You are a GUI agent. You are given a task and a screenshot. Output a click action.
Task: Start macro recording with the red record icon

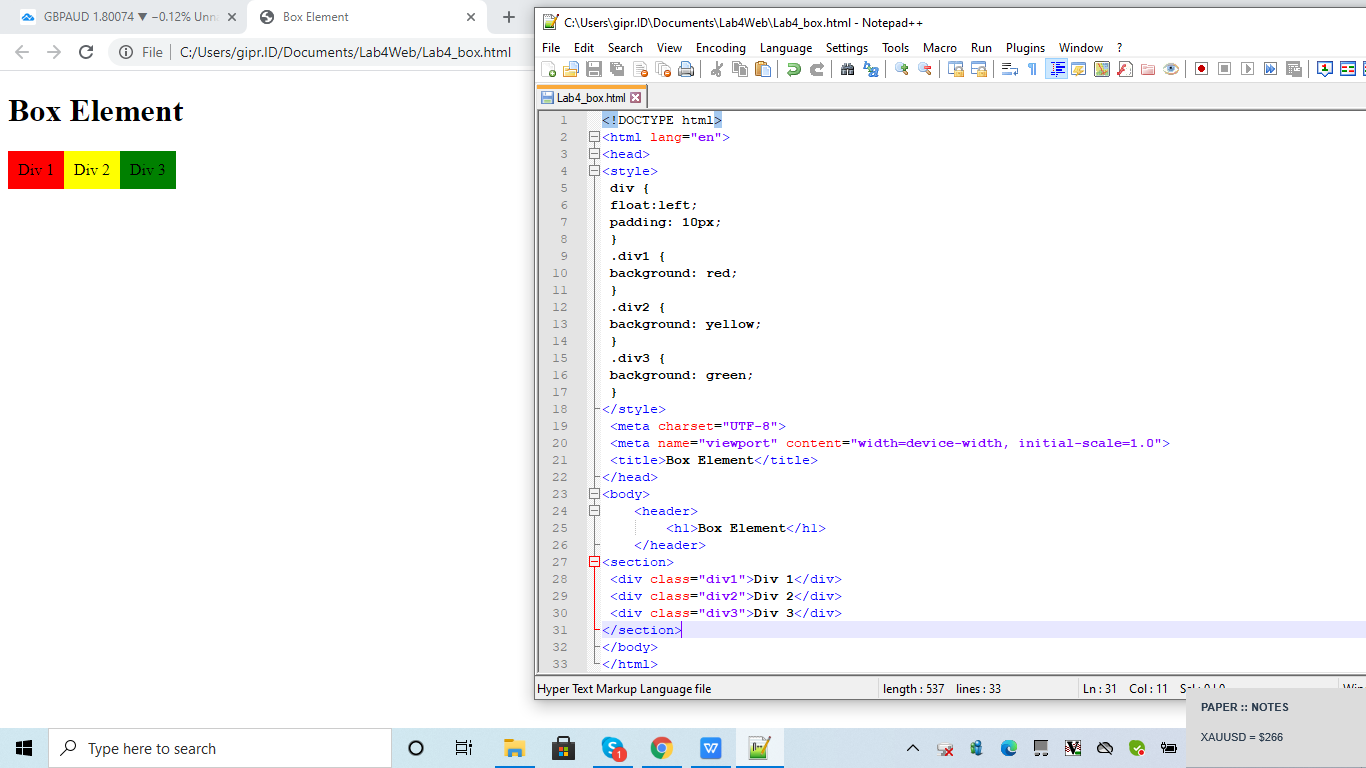pyautogui.click(x=1200, y=68)
